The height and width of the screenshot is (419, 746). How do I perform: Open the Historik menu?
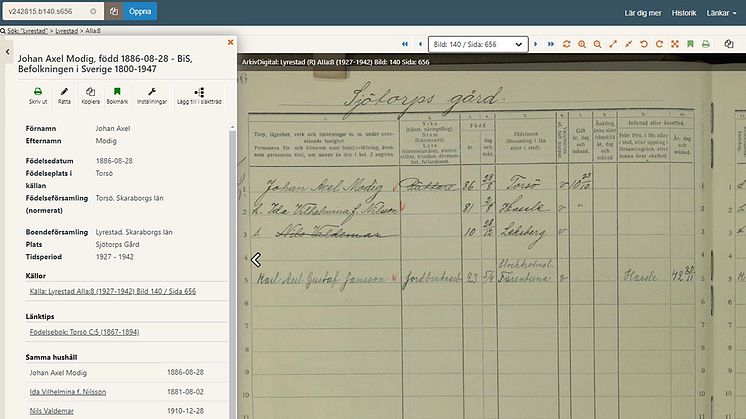coord(684,13)
